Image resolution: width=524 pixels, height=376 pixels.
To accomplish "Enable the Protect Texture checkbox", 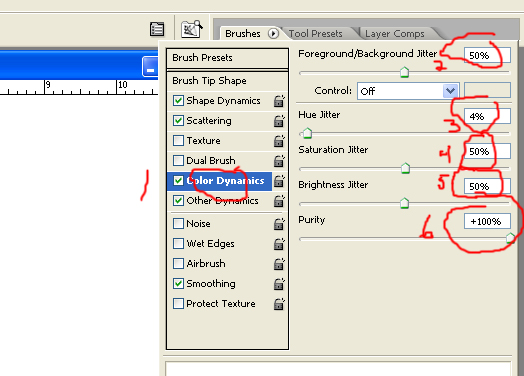I will (x=178, y=304).
